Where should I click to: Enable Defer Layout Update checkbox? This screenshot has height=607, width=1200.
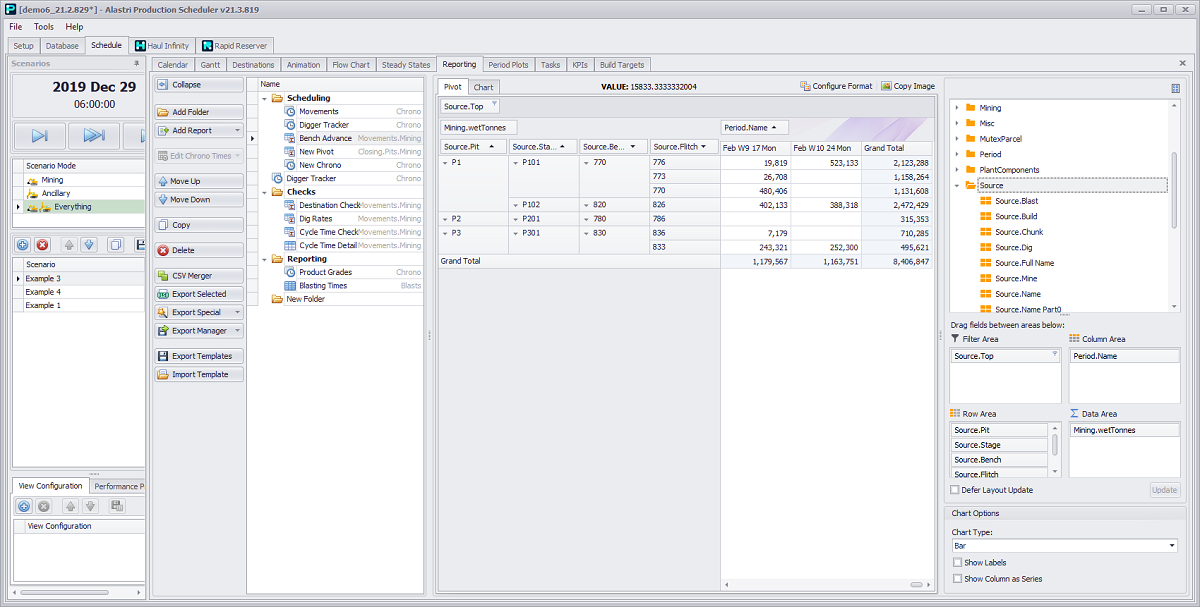point(955,490)
